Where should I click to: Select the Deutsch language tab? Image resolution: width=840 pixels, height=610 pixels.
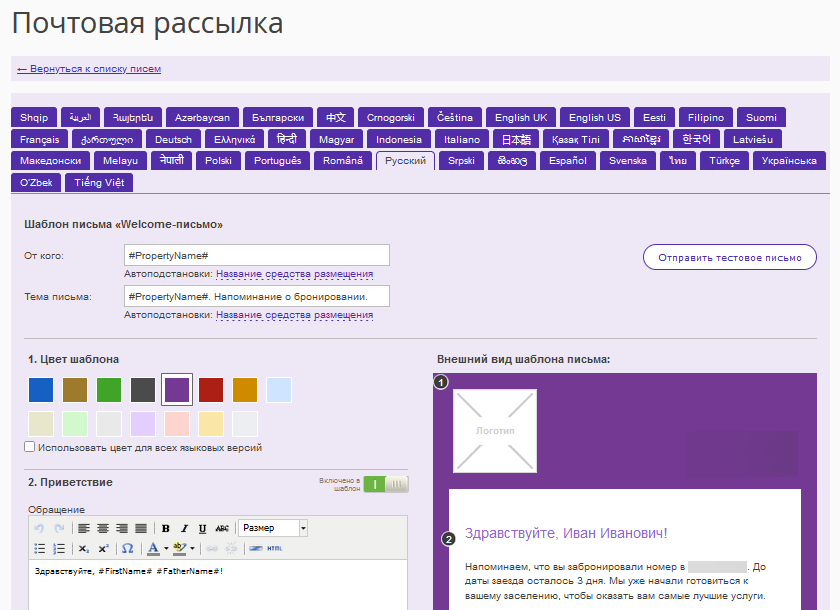(173, 139)
